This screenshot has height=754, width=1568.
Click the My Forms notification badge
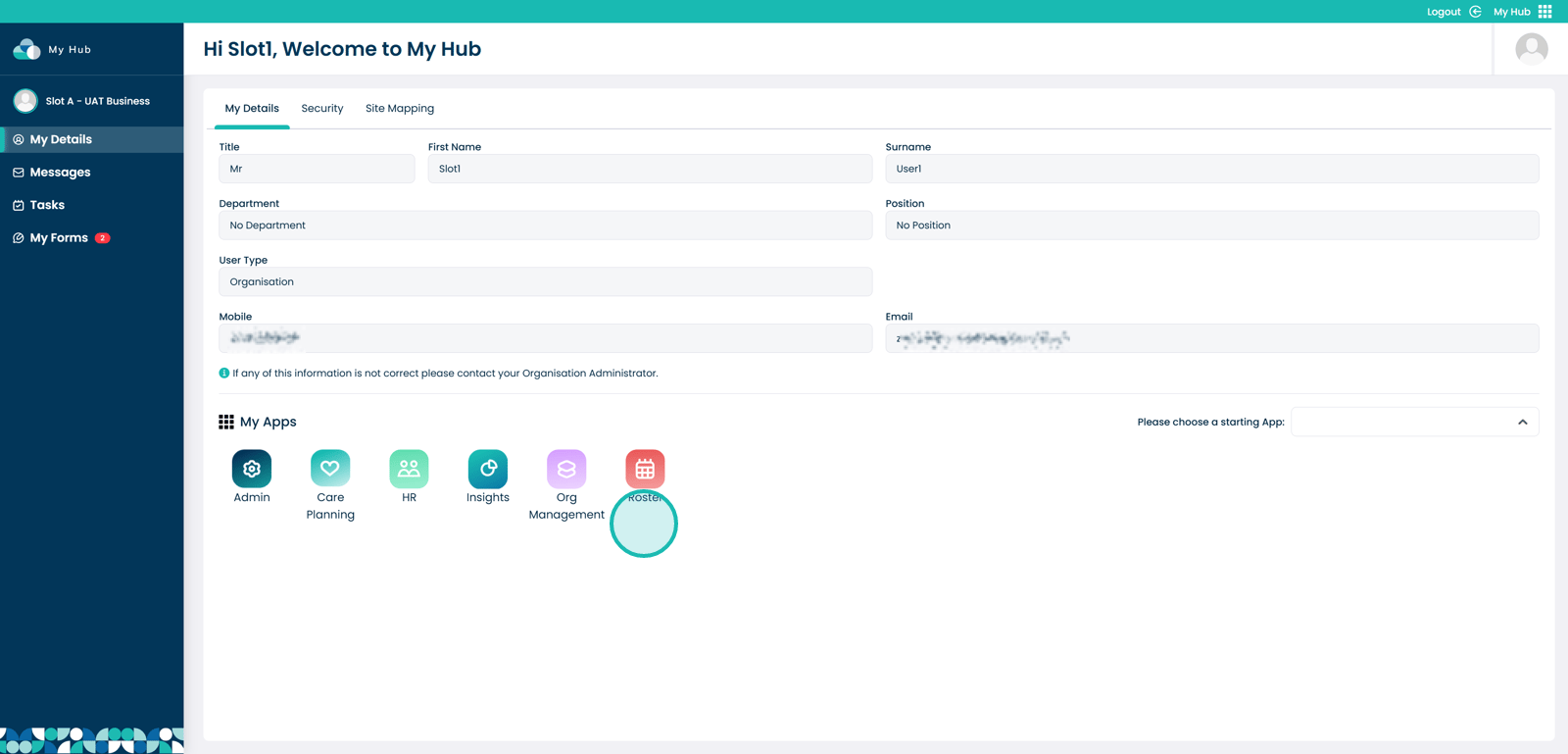click(x=102, y=238)
